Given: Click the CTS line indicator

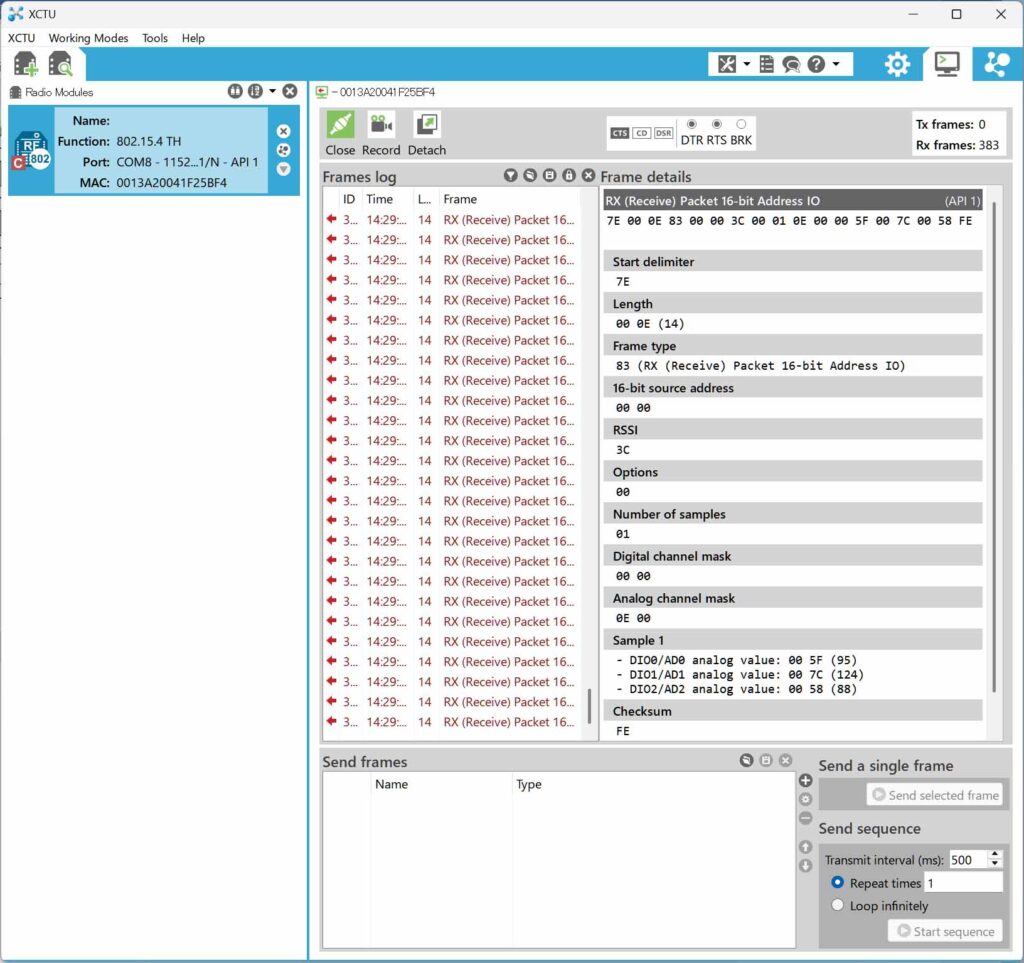Looking at the screenshot, I should pyautogui.click(x=619, y=133).
